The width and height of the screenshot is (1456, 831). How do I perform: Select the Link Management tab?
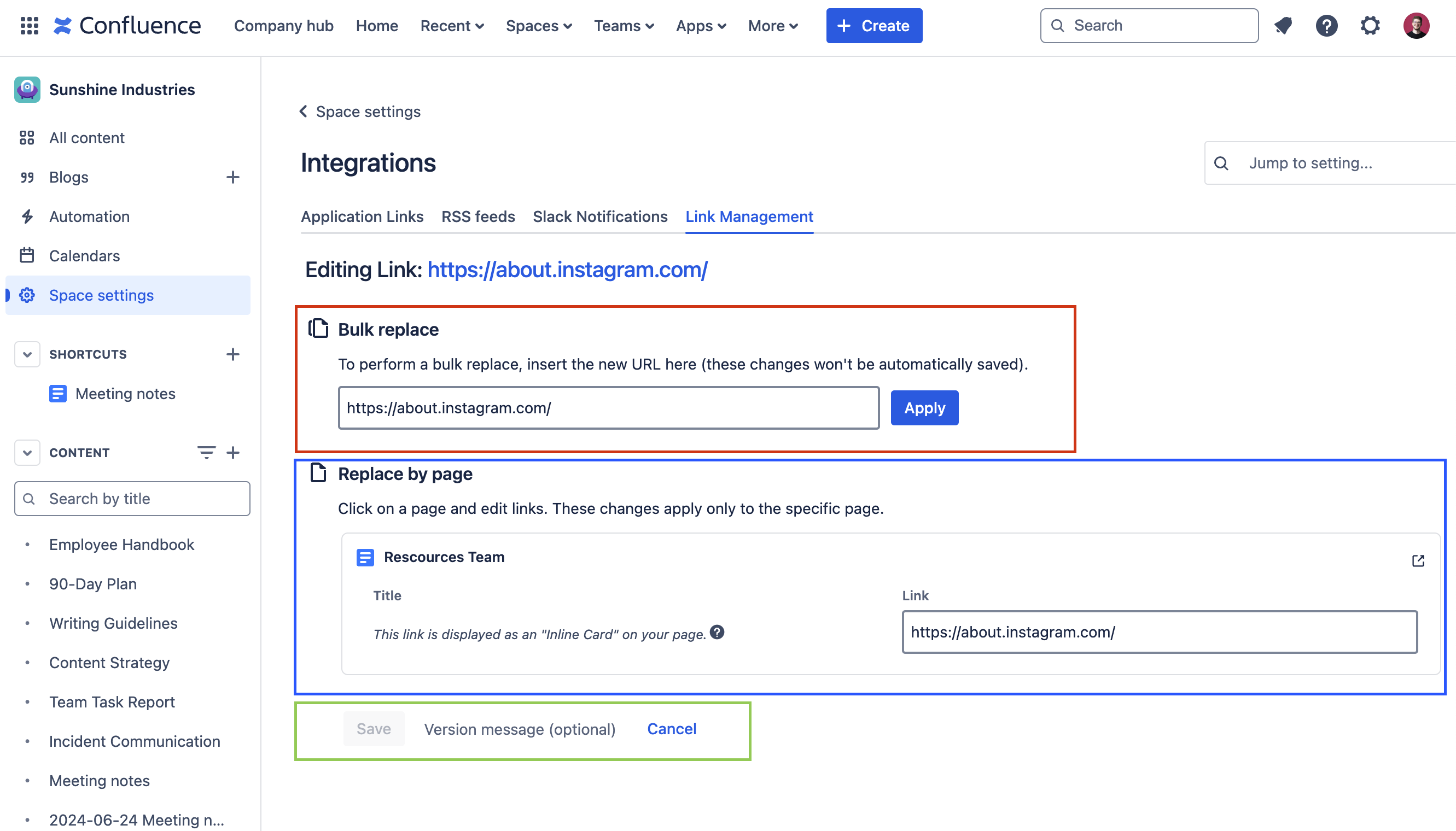click(749, 216)
